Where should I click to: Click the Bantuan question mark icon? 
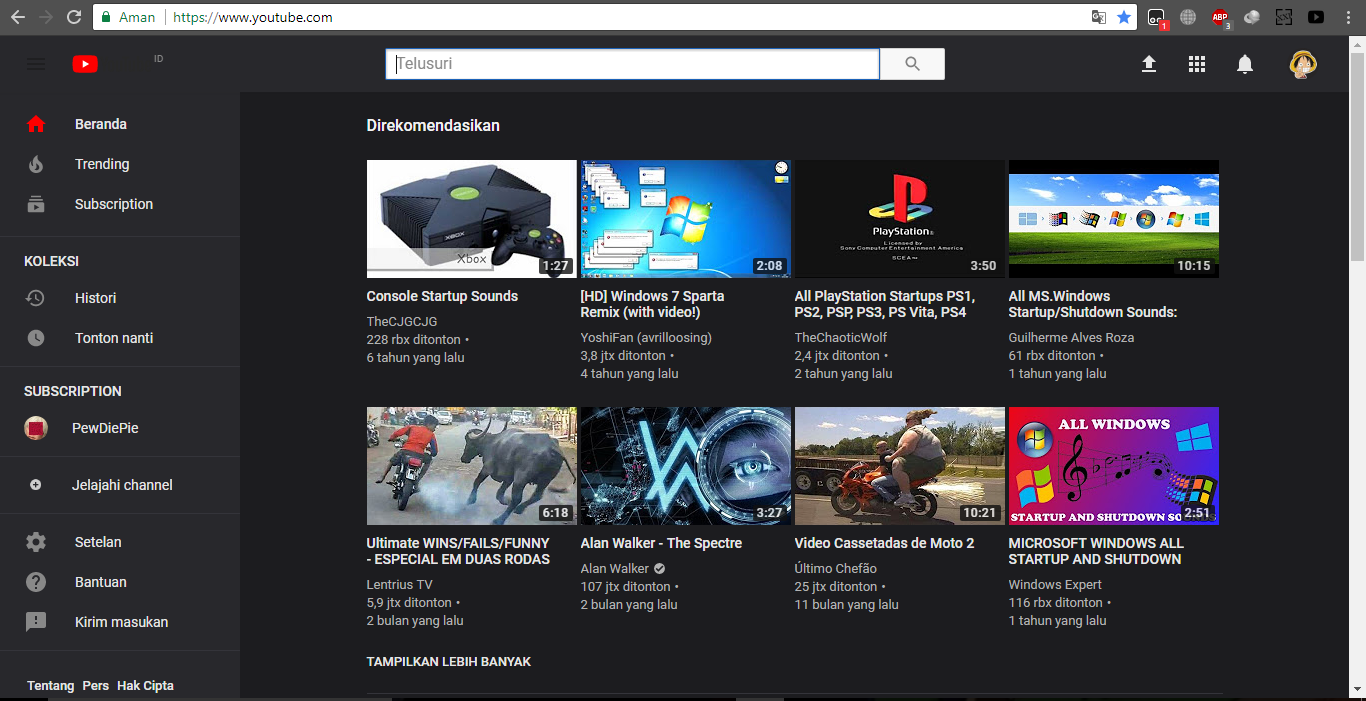(36, 582)
